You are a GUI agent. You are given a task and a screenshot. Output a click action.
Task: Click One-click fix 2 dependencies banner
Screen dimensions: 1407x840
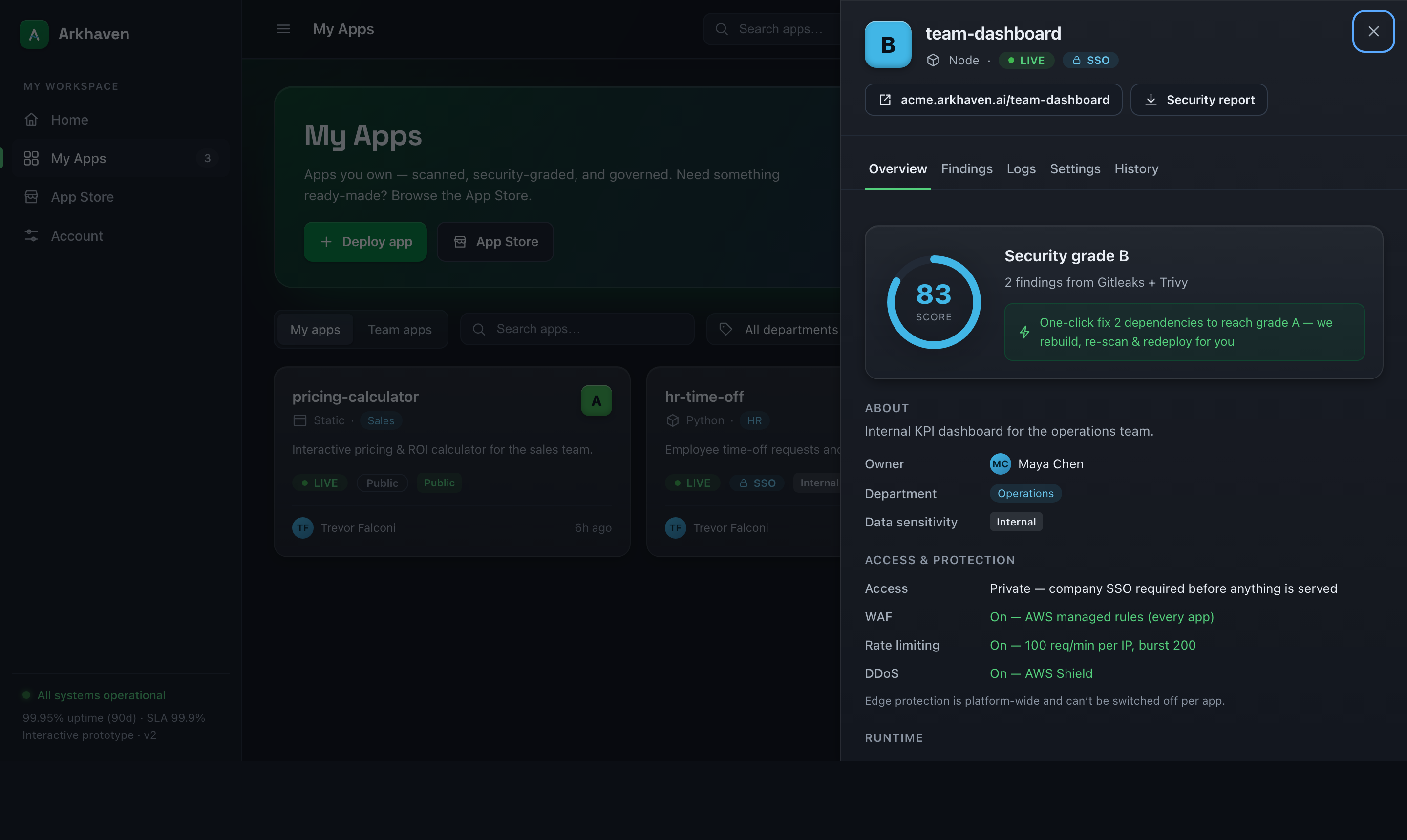[x=1185, y=332]
